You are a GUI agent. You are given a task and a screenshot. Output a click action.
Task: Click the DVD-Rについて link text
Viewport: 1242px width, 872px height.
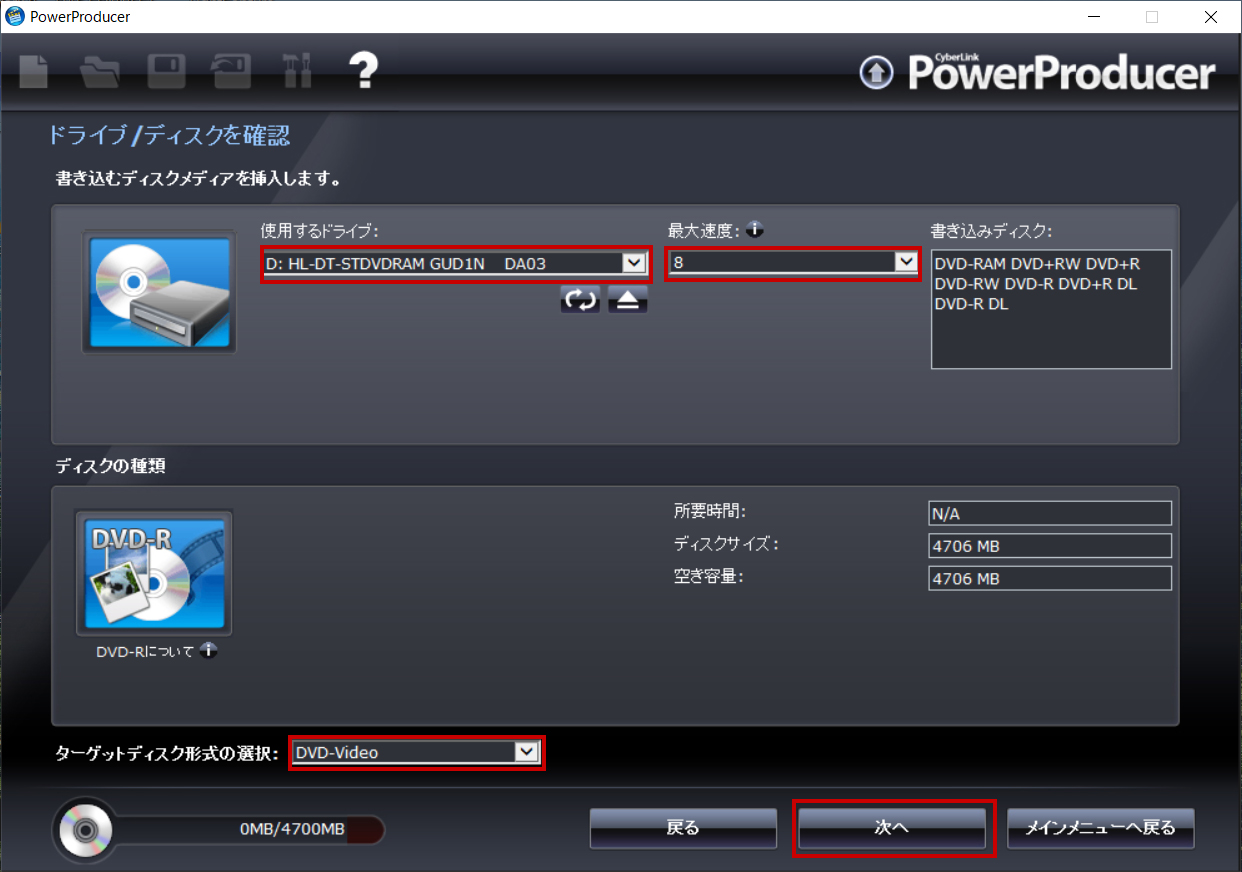[x=145, y=652]
